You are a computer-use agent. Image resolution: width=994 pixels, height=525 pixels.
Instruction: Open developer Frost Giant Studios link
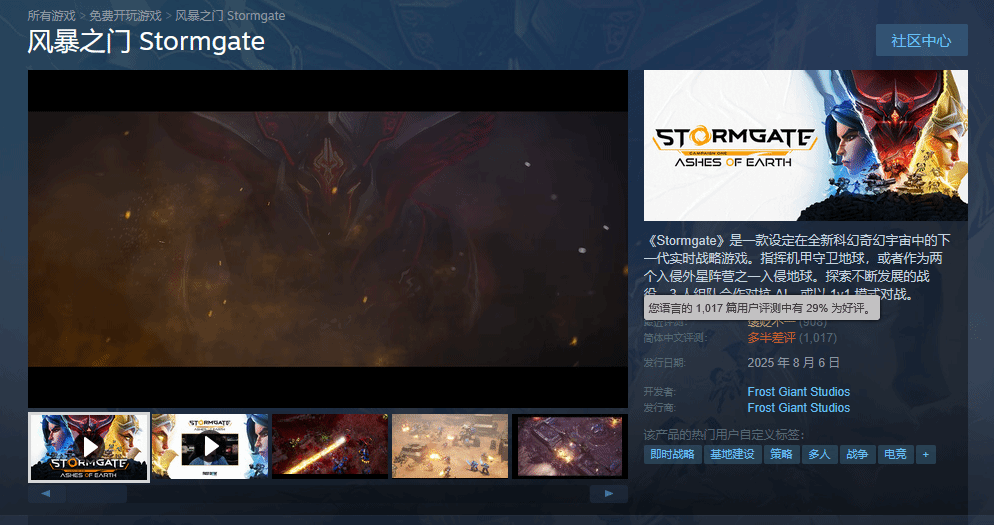point(798,392)
